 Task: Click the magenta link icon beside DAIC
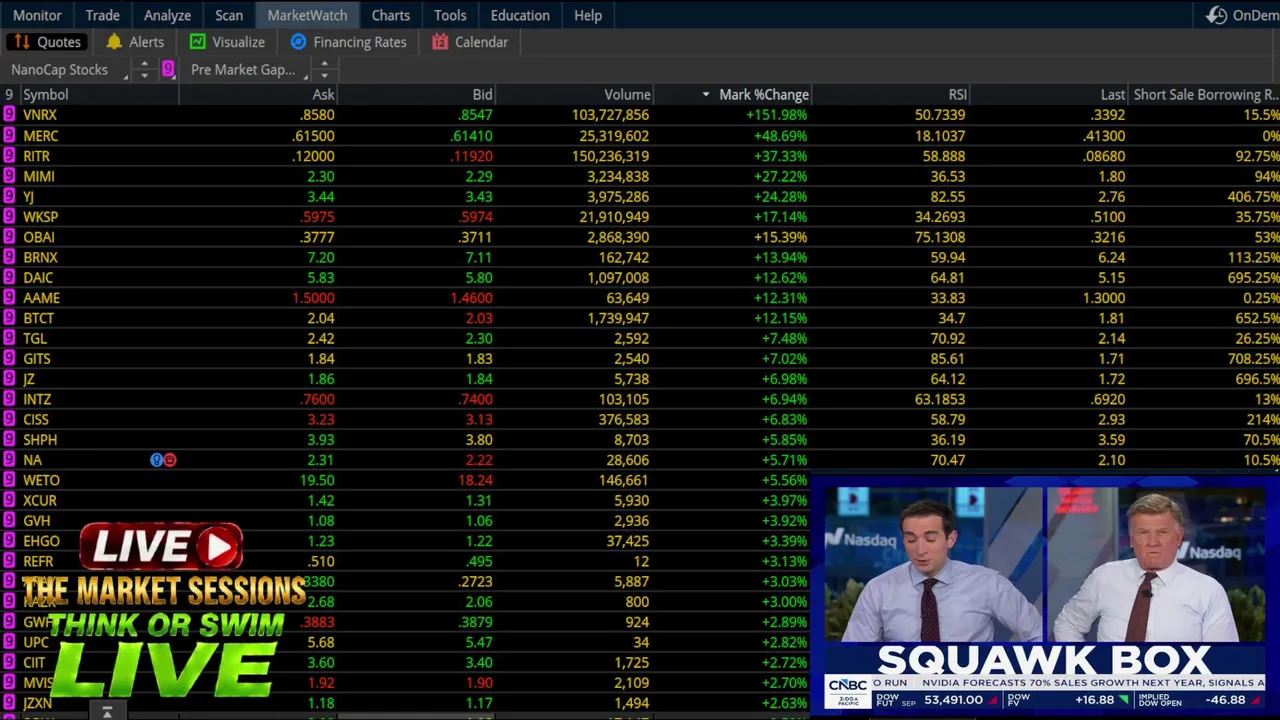pyautogui.click(x=9, y=277)
